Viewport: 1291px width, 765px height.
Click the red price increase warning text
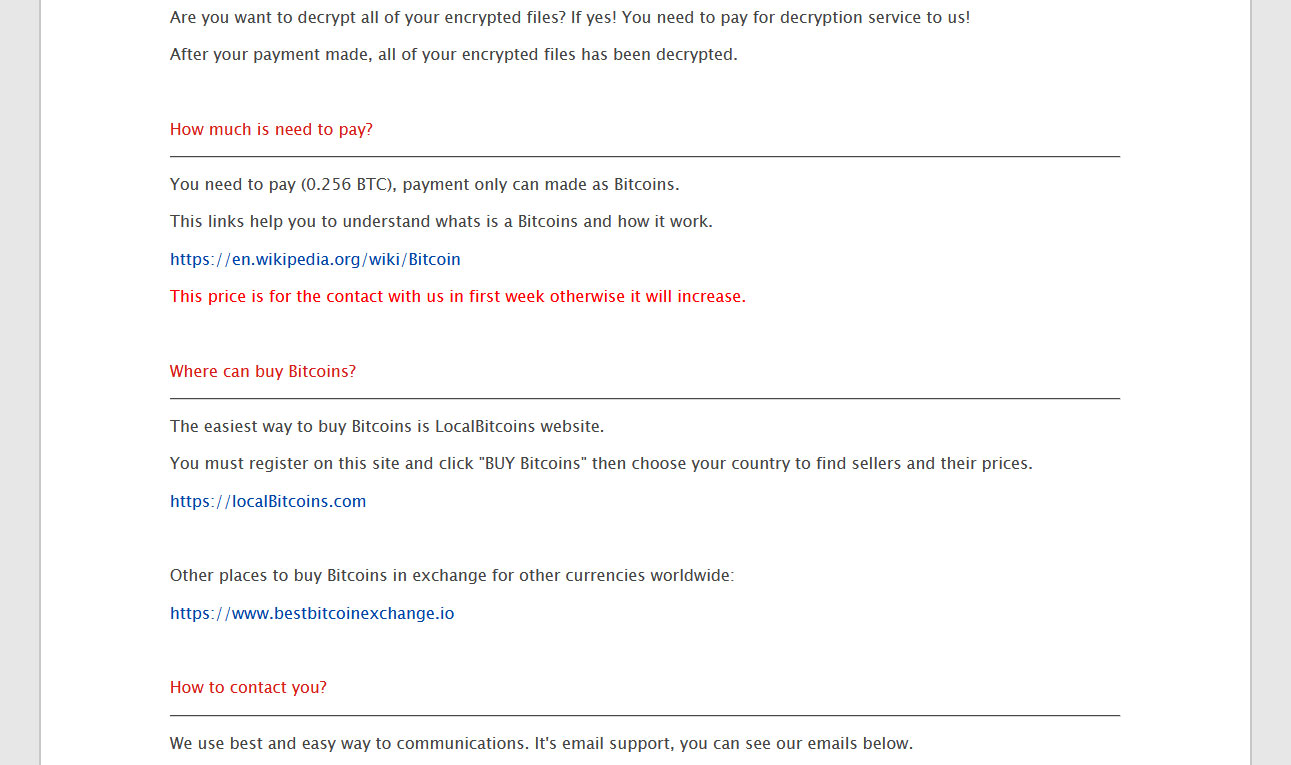[458, 297]
